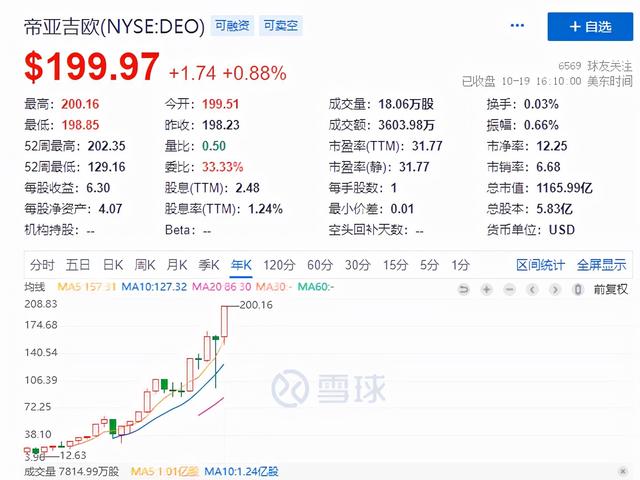This screenshot has width=640, height=480.
Task: Open 区间统计 range statistics
Action: 540,265
